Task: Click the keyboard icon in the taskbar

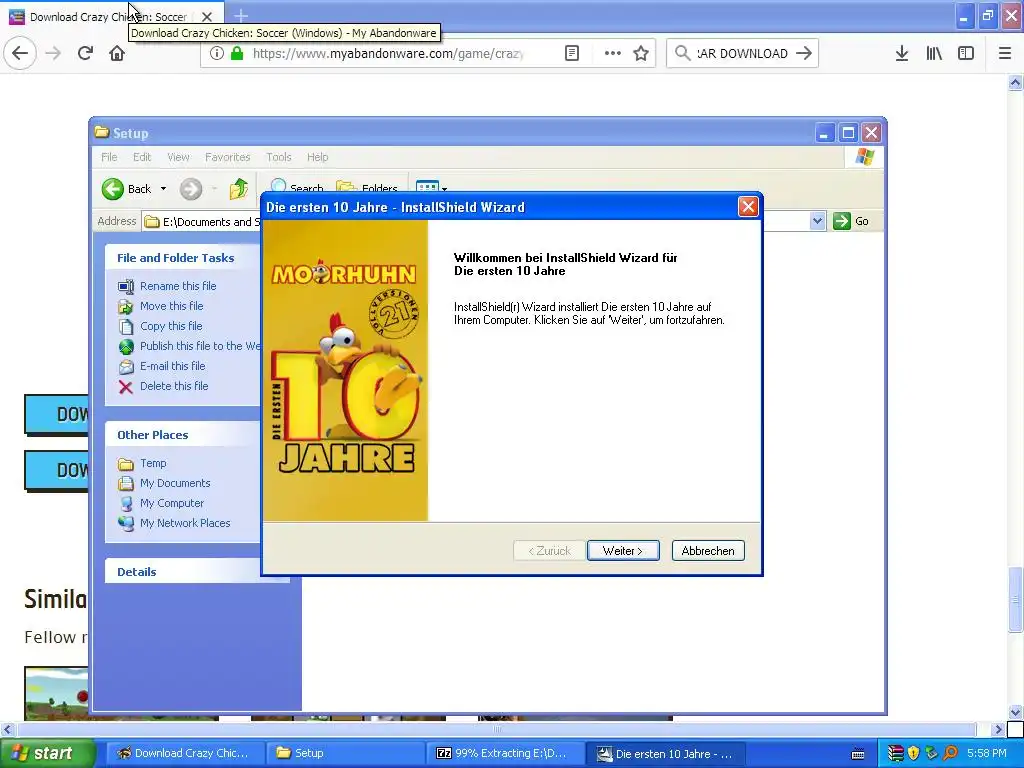Action: [x=857, y=754]
